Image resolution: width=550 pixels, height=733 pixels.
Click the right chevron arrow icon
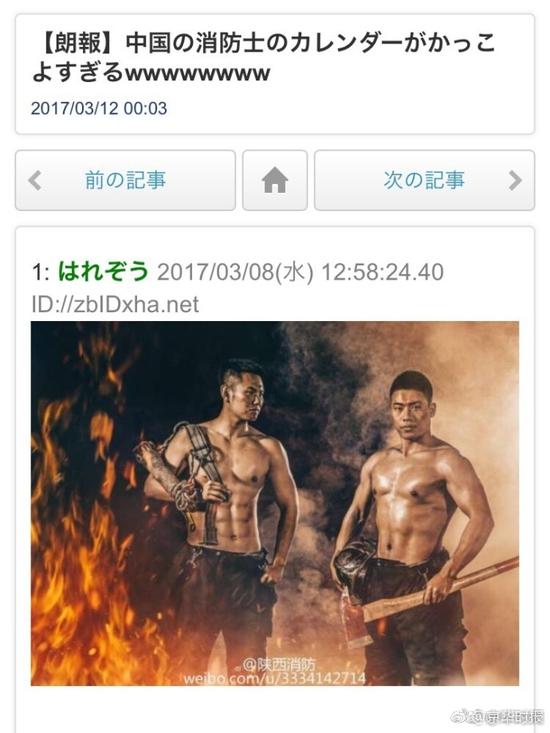pos(514,180)
